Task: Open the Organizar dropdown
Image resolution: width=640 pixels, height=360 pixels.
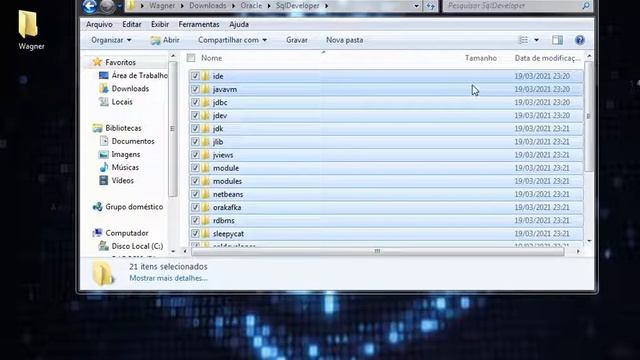Action: (111, 40)
